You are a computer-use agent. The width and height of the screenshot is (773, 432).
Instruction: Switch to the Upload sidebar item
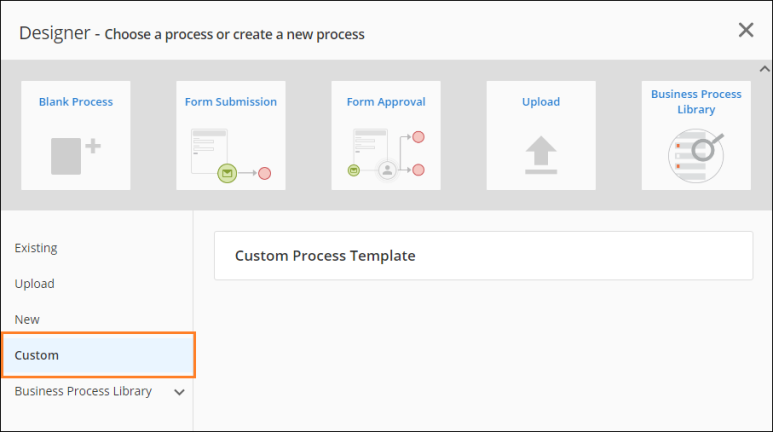point(35,284)
